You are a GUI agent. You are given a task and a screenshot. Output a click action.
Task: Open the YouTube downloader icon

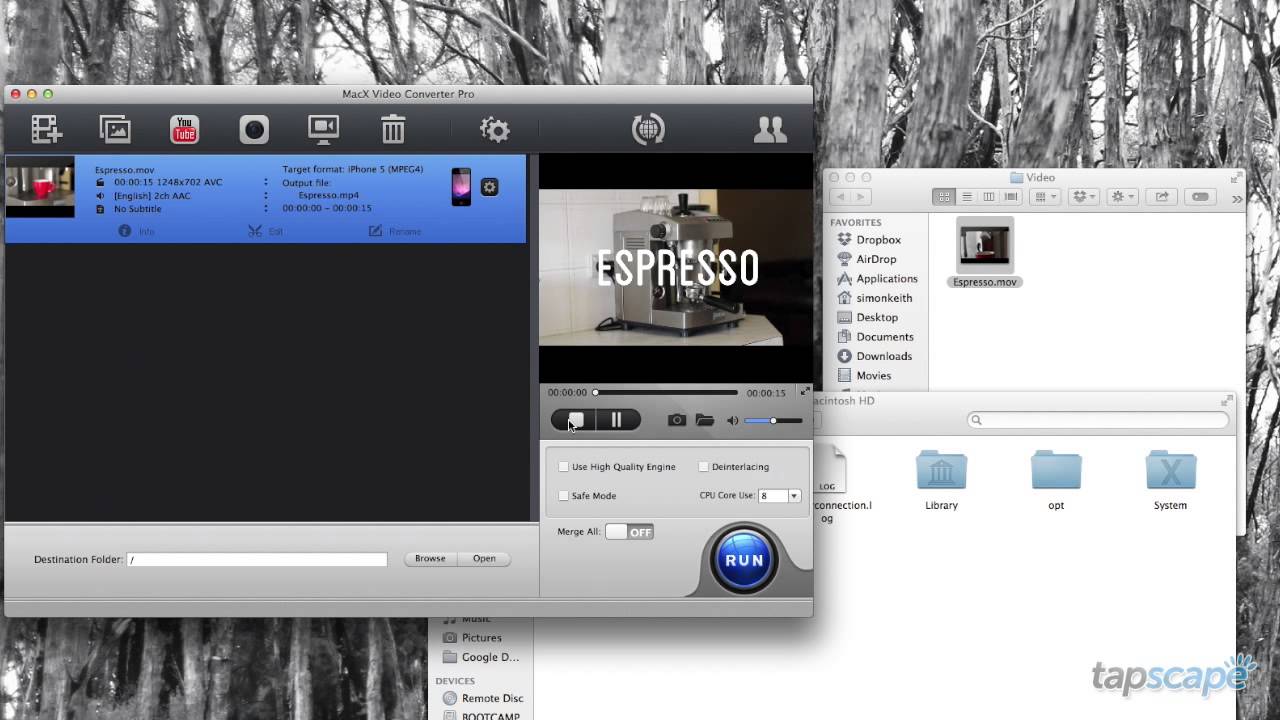pos(184,129)
